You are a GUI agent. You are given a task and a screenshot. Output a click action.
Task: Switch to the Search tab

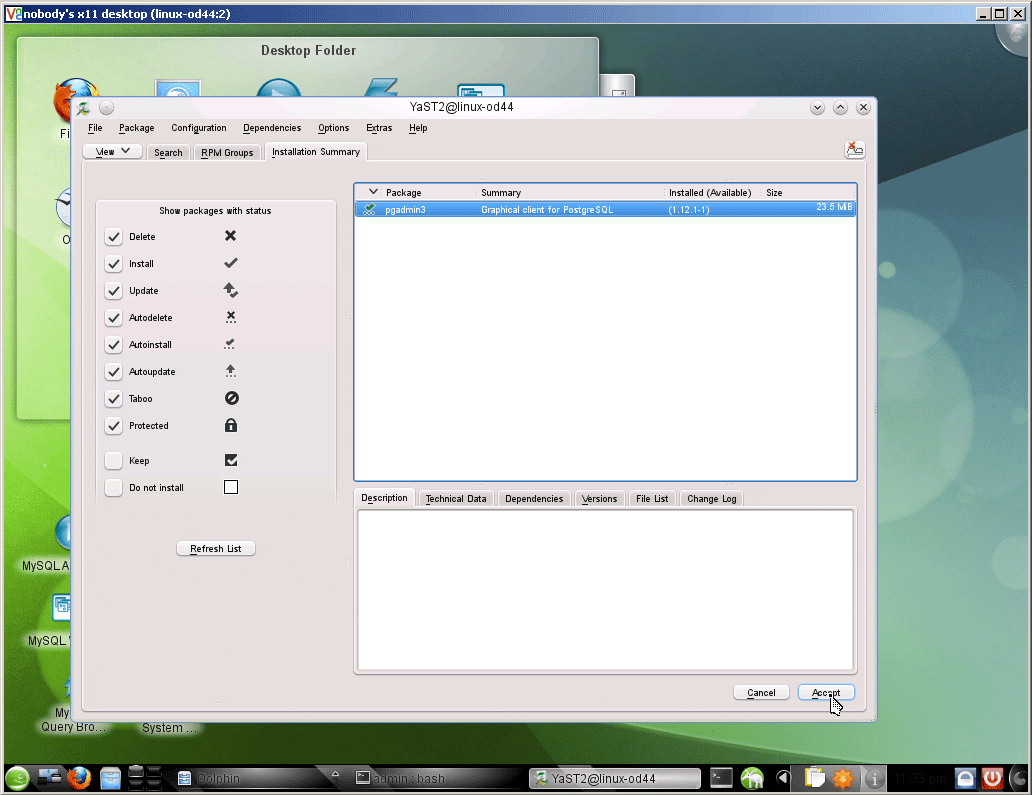point(168,152)
